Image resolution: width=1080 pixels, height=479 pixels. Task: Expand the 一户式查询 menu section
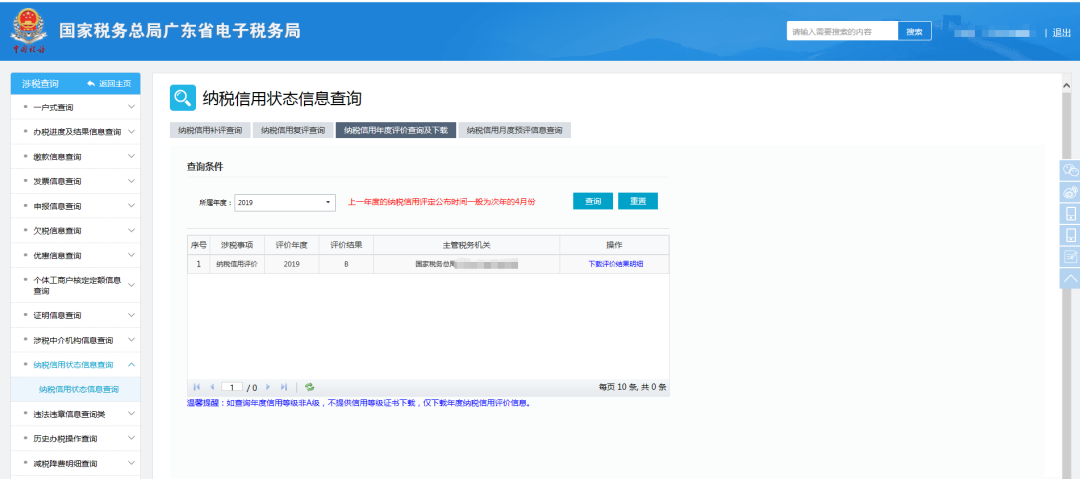[131, 107]
